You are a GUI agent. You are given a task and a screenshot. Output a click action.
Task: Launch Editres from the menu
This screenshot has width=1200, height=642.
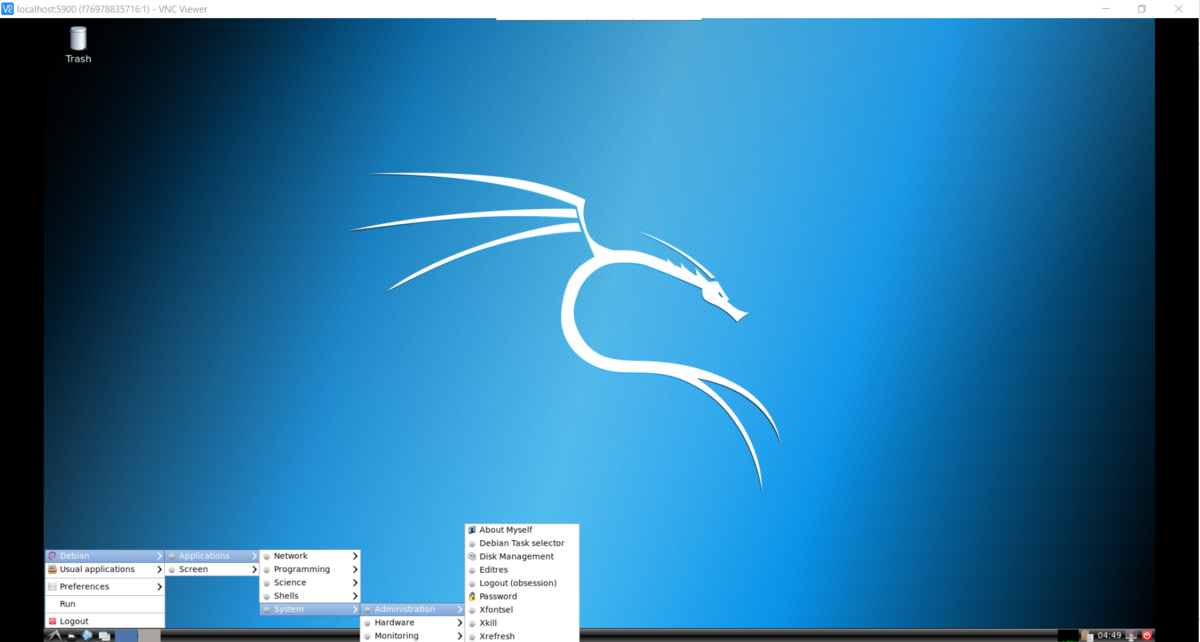(x=522, y=570)
